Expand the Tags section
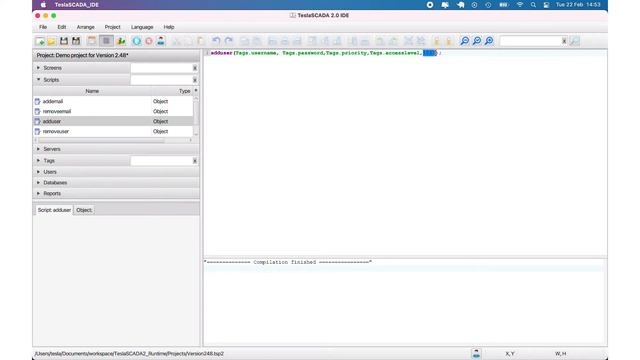The height and width of the screenshot is (360, 640). click(x=38, y=160)
